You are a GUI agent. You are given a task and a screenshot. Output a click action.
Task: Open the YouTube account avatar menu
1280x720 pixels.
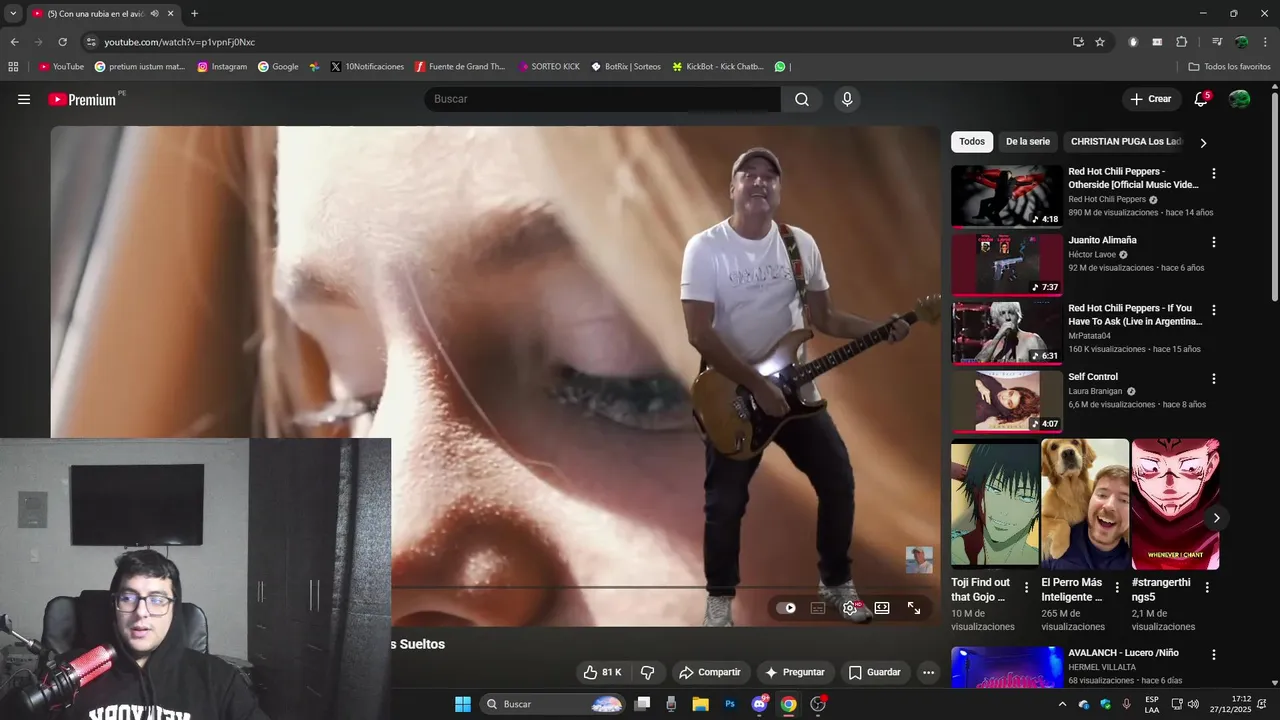(x=1239, y=99)
